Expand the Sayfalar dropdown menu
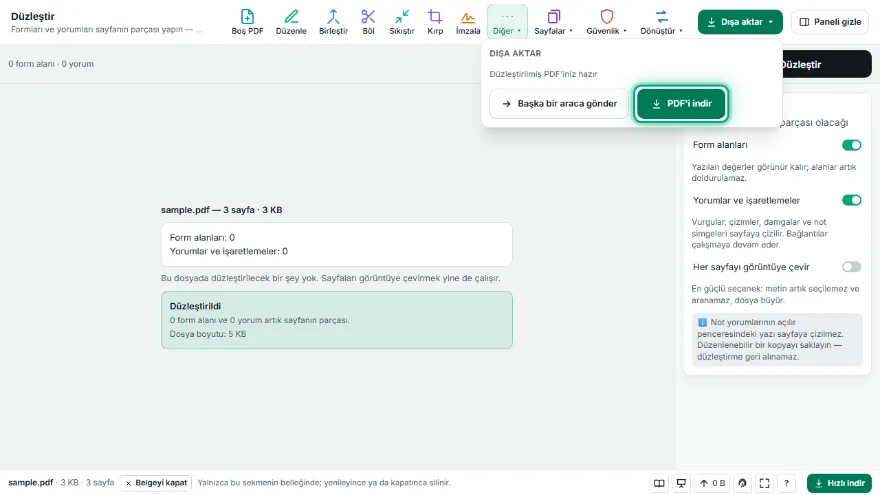The image size is (880, 495). (x=553, y=22)
